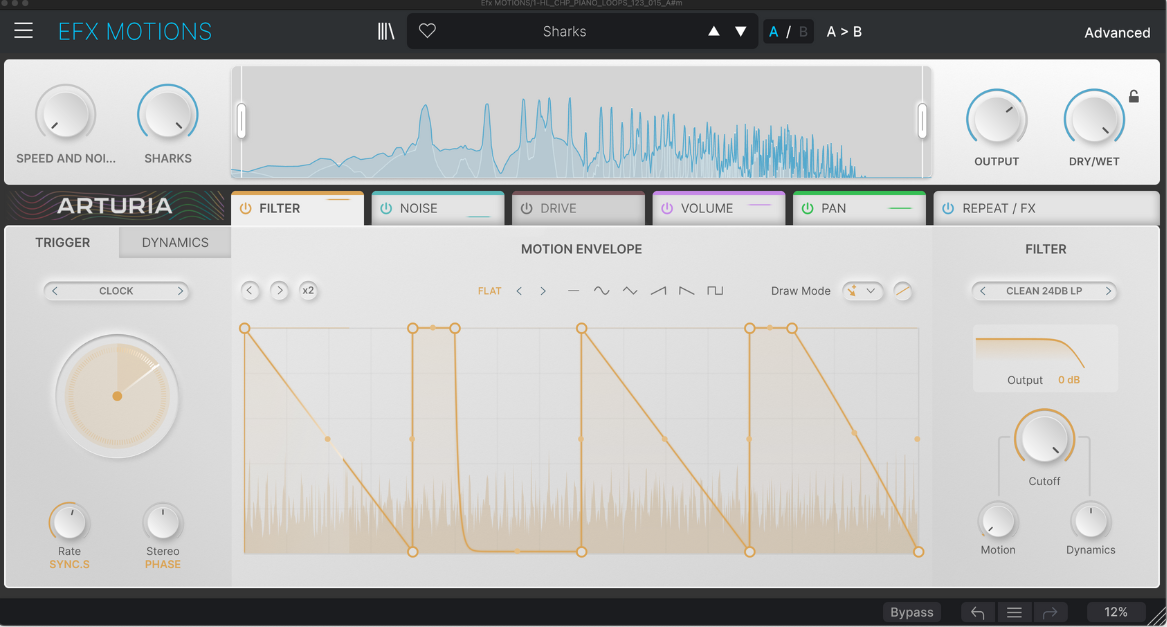
Task: Click the DRY/WET knob
Action: coord(1093,119)
